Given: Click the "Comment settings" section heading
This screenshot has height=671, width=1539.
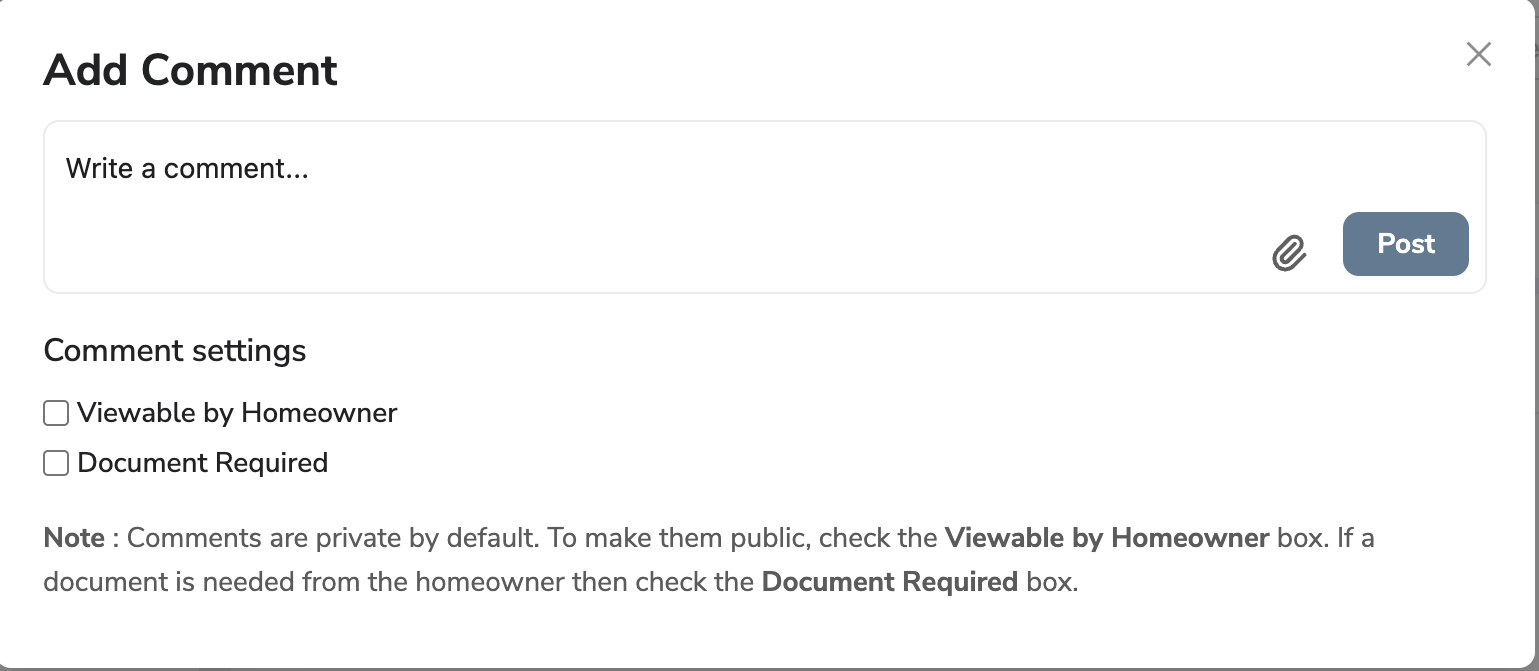Looking at the screenshot, I should coord(175,351).
